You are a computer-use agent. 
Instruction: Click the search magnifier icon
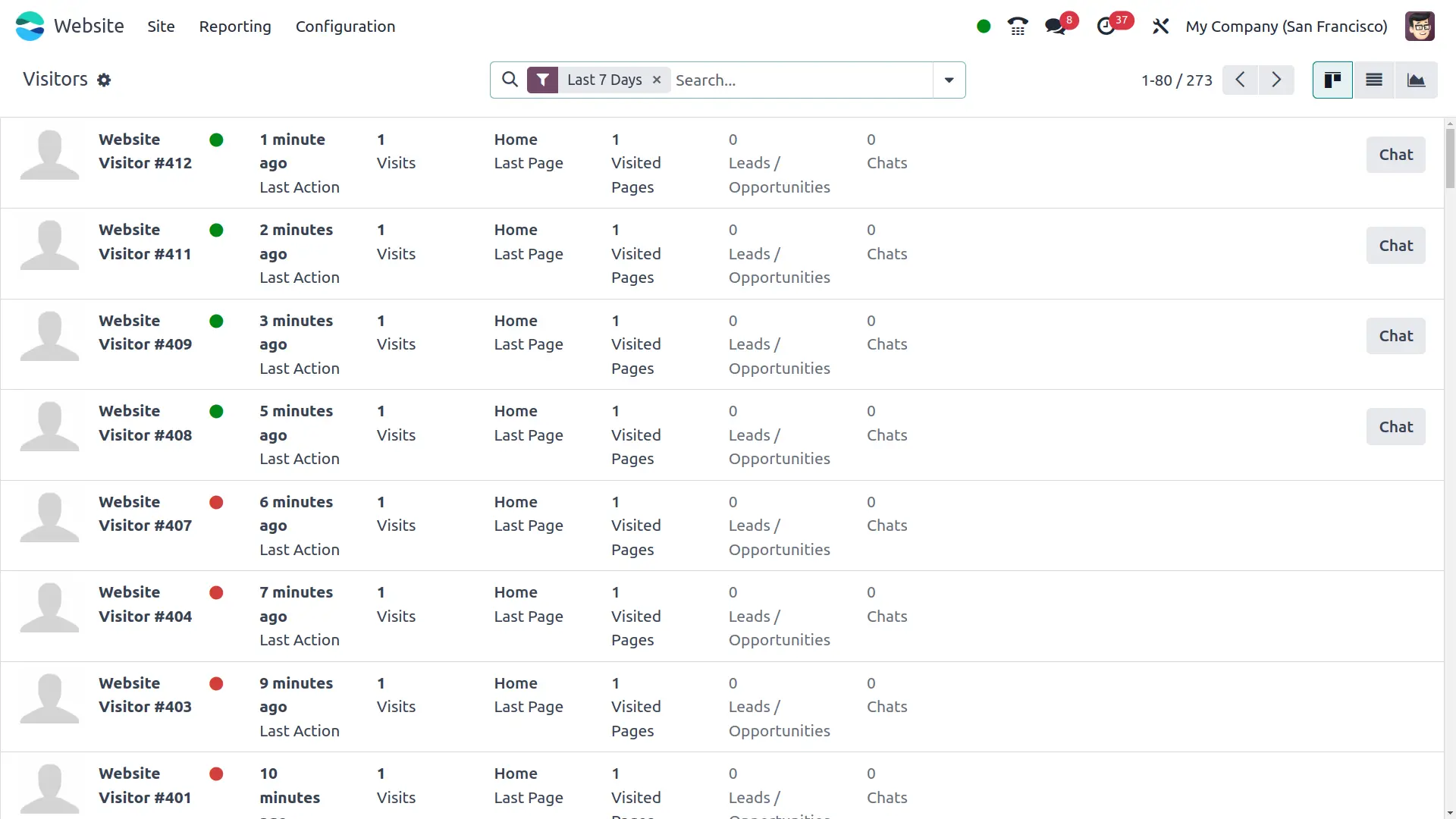[x=510, y=80]
